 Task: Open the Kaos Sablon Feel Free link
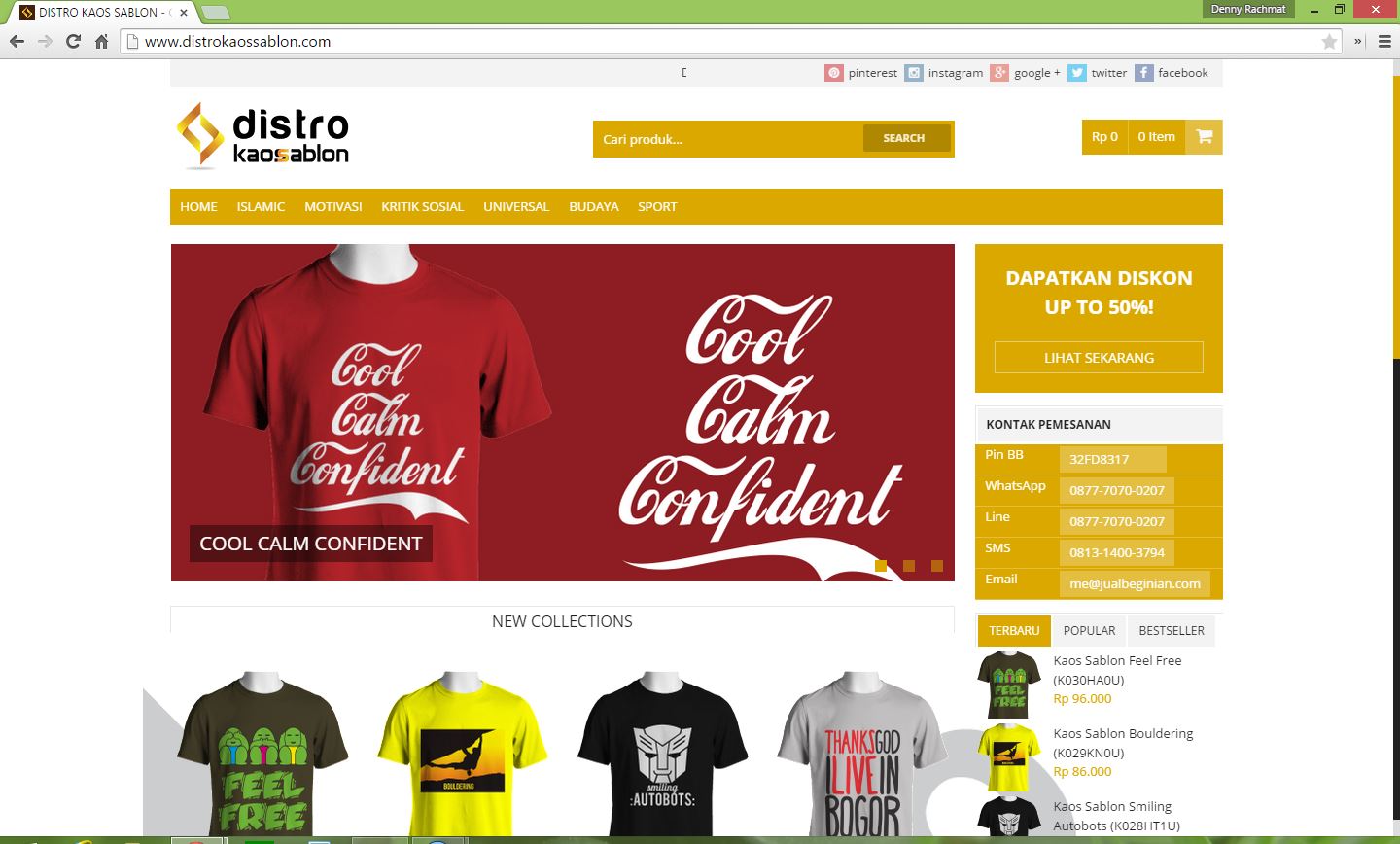coord(1118,669)
